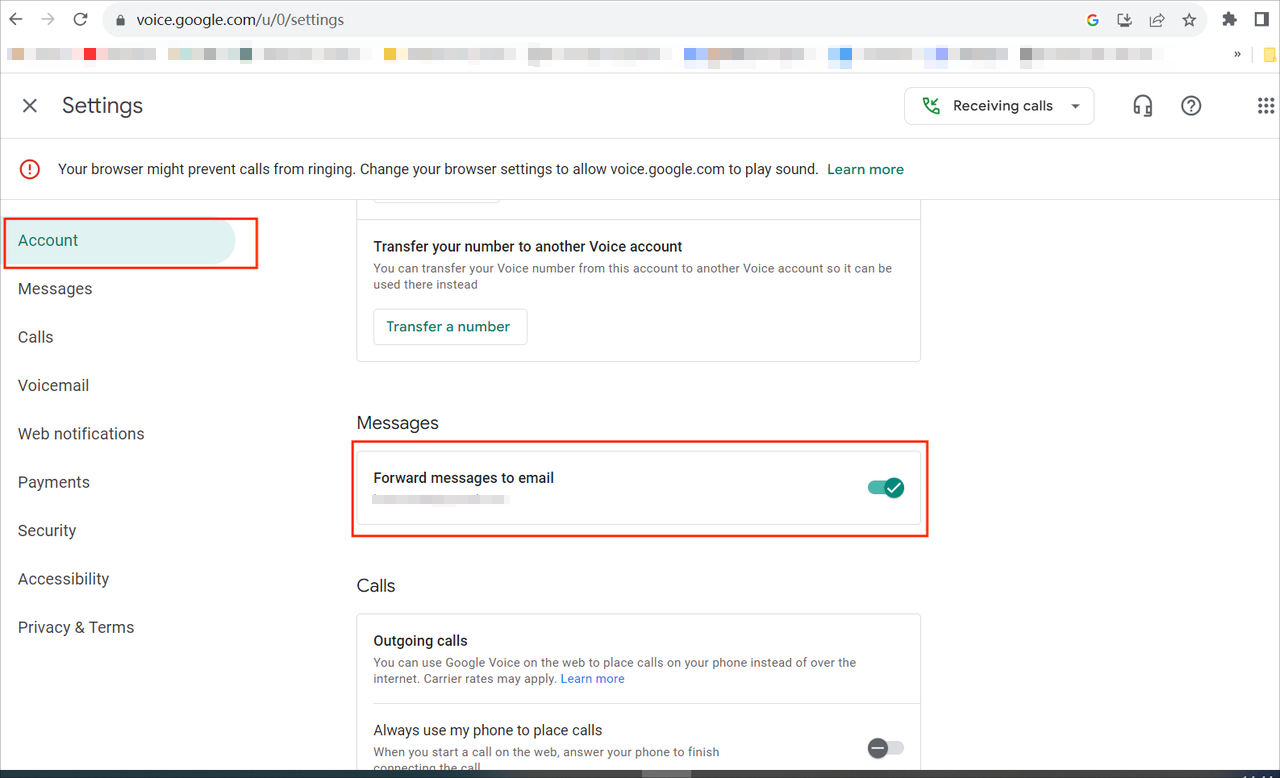Viewport: 1280px width, 778px height.
Task: Close Settings with the X icon
Action: coord(30,106)
